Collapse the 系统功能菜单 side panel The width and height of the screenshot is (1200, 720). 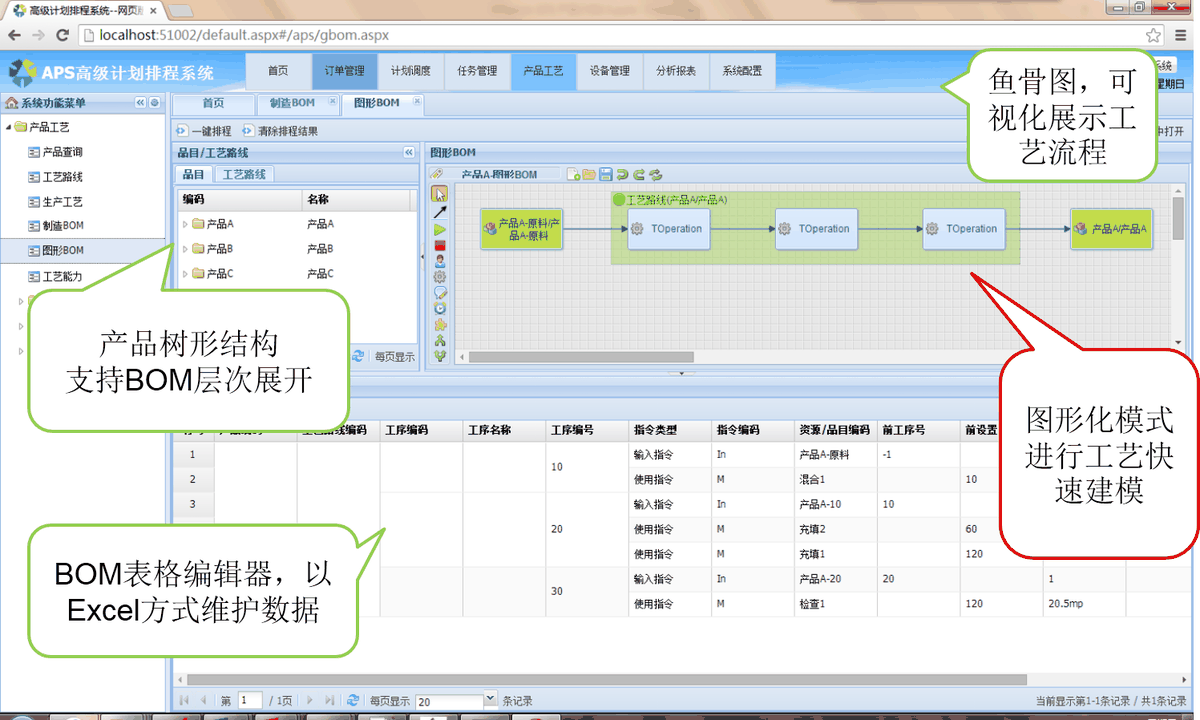[140, 103]
